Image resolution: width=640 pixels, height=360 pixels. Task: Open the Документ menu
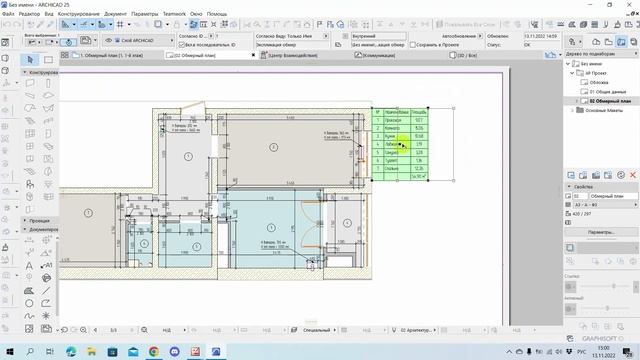point(115,14)
